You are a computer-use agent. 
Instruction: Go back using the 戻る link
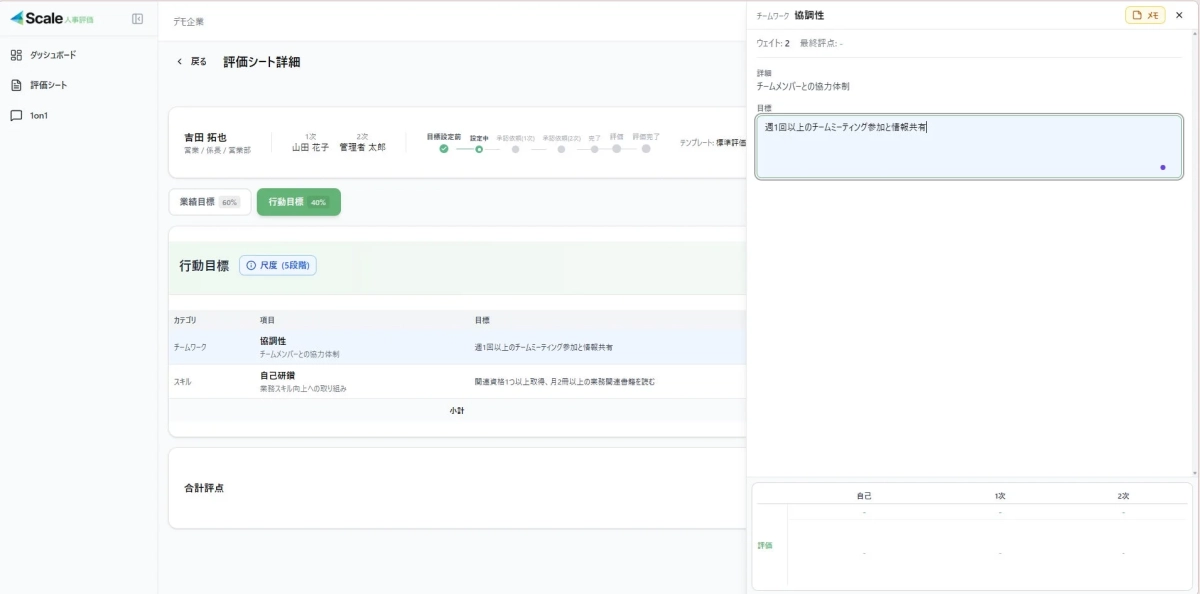(192, 62)
